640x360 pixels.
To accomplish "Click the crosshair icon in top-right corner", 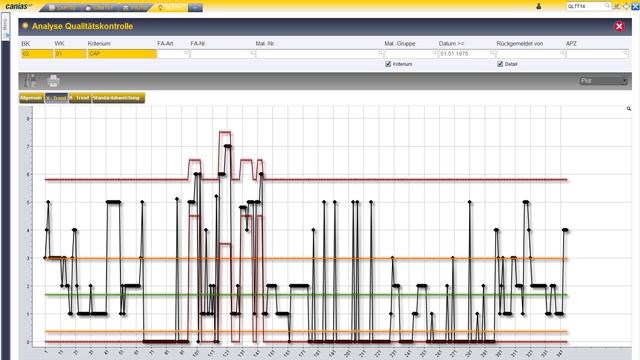I will 626,6.
